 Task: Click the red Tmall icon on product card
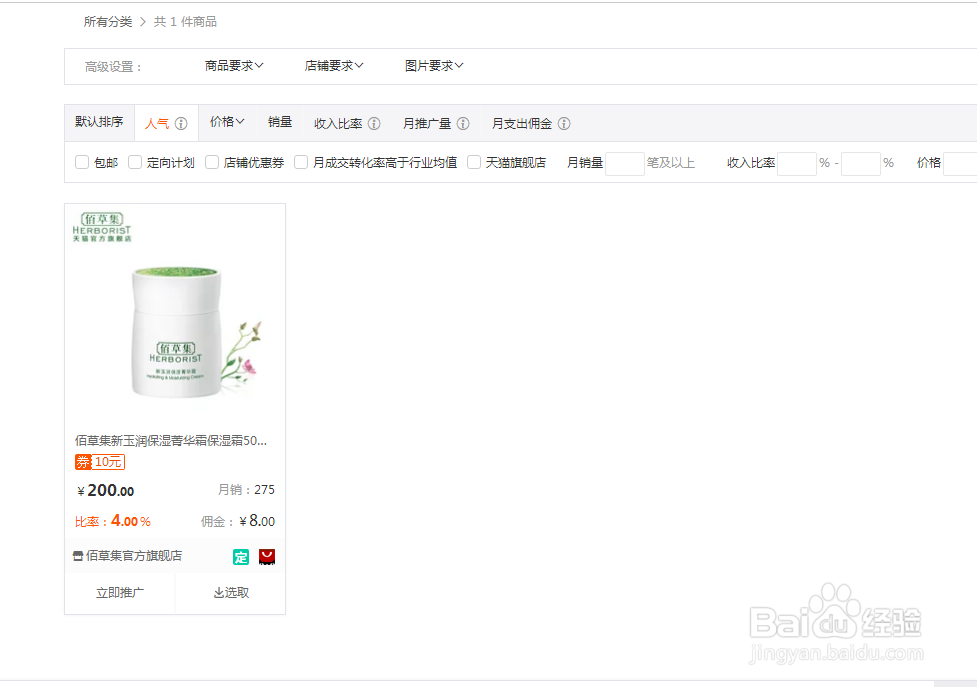pos(267,557)
